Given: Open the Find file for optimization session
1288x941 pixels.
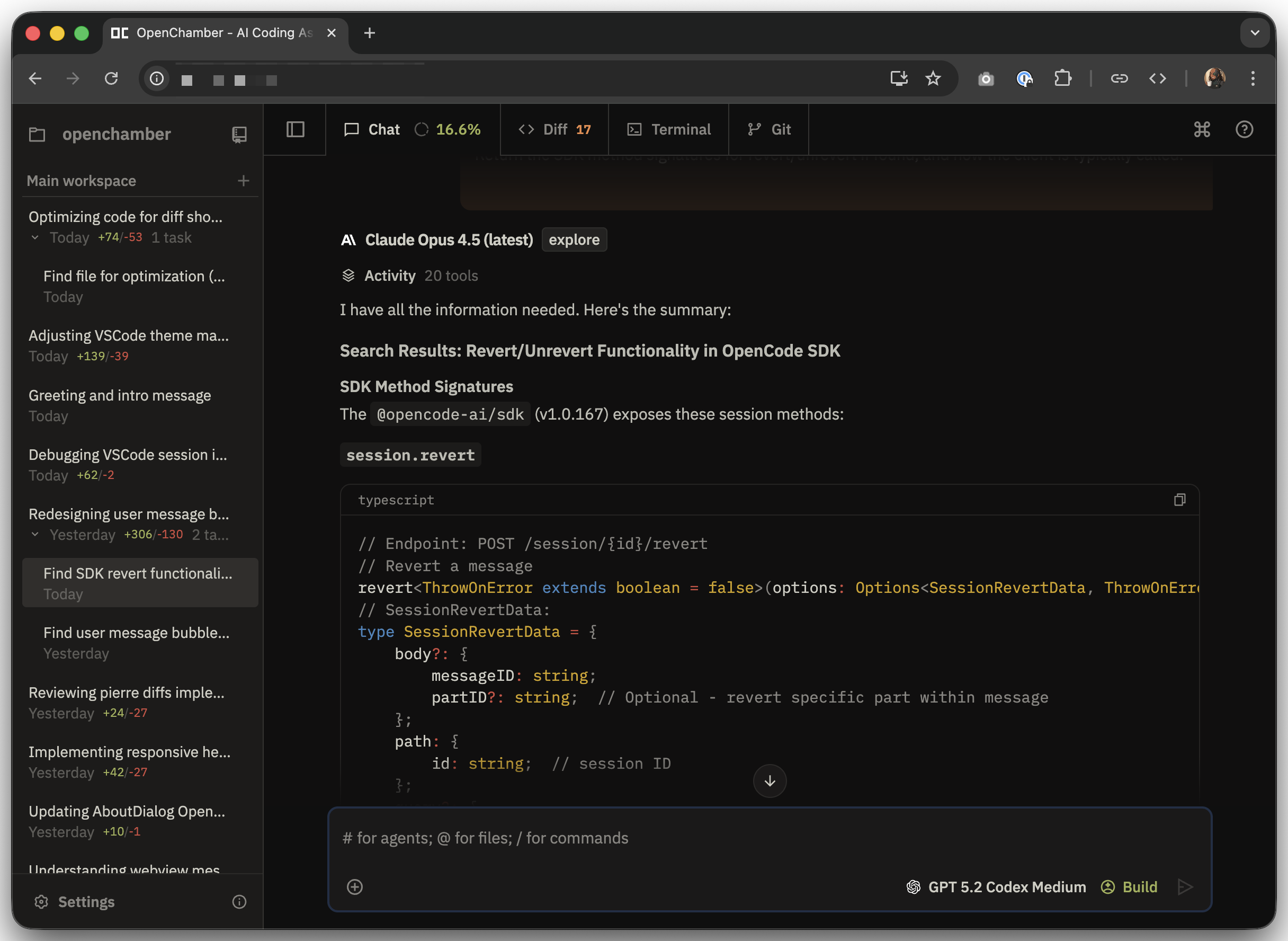Looking at the screenshot, I should click(x=140, y=286).
